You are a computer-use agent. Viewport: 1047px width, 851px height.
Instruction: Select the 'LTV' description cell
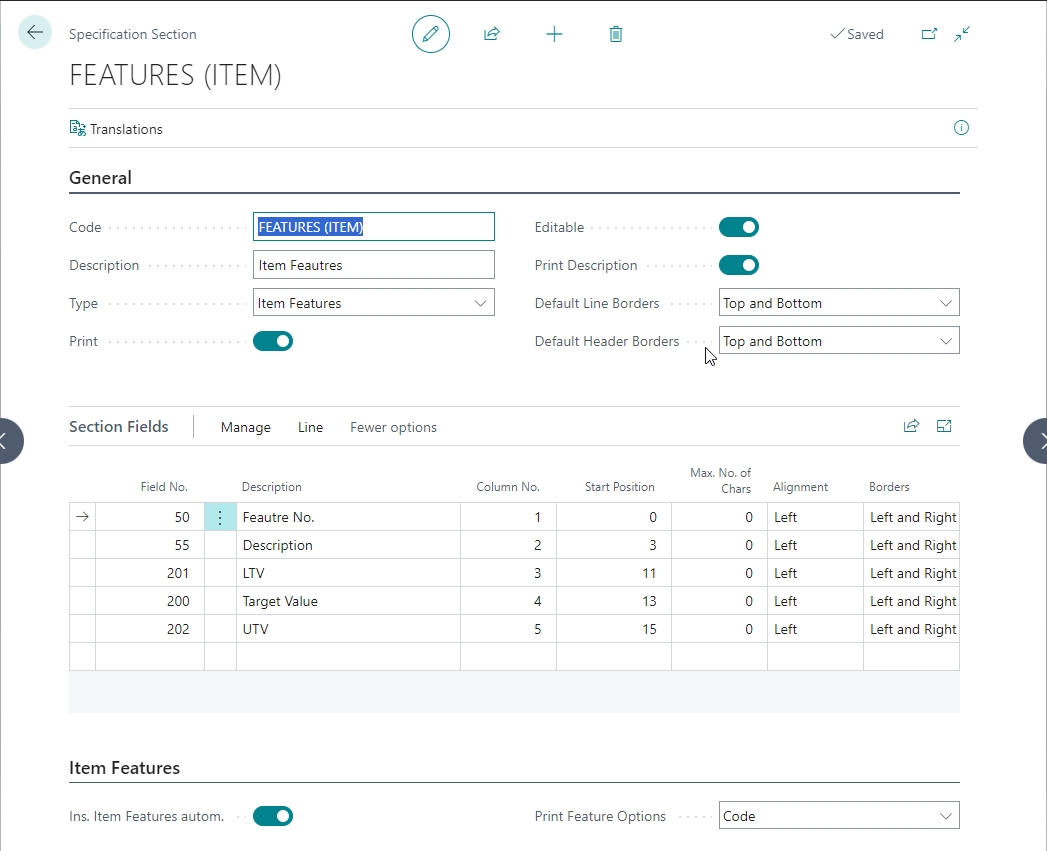tap(348, 573)
